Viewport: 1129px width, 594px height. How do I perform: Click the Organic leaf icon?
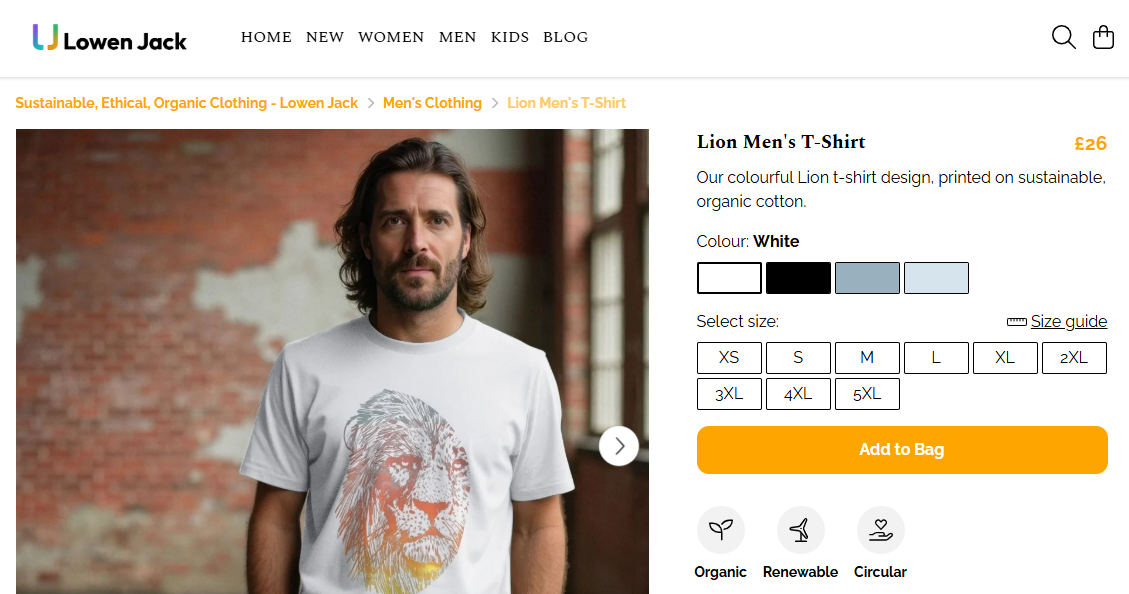coord(720,530)
